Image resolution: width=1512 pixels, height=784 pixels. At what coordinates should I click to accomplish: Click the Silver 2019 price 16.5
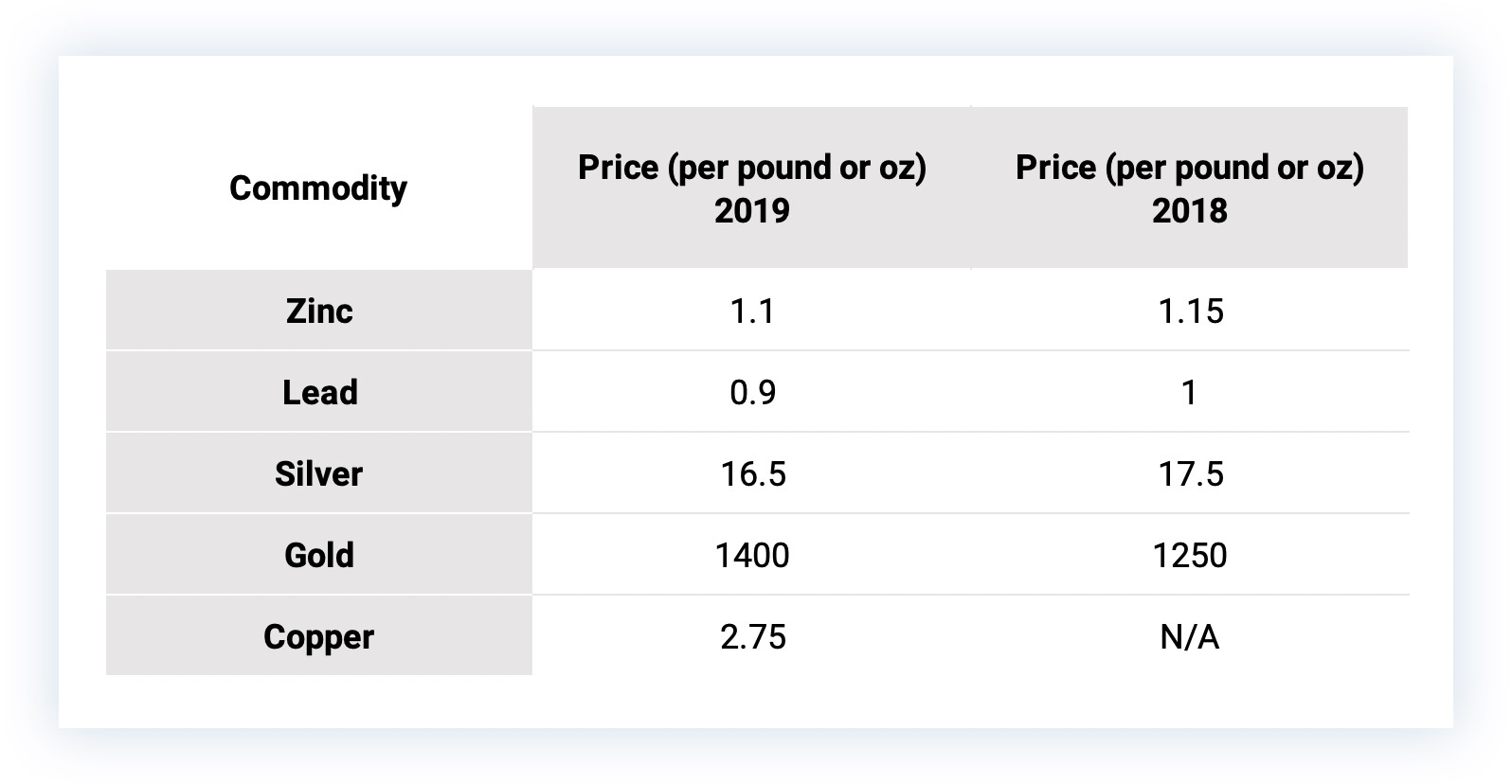click(752, 473)
